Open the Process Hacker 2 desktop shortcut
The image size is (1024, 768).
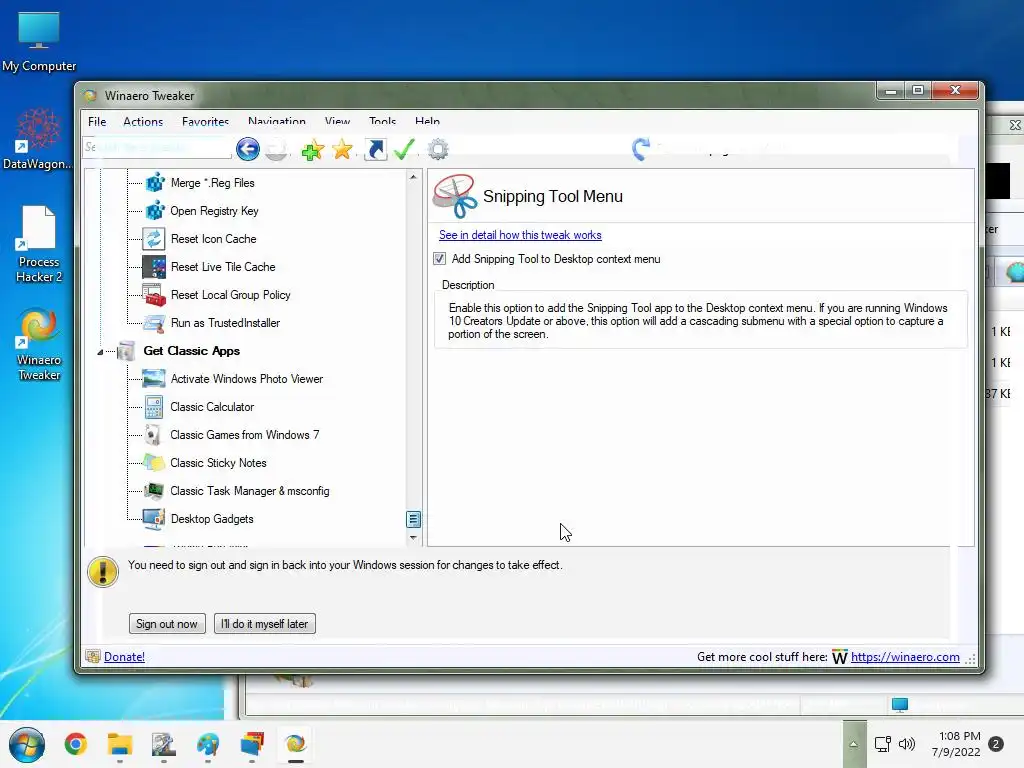tap(39, 244)
